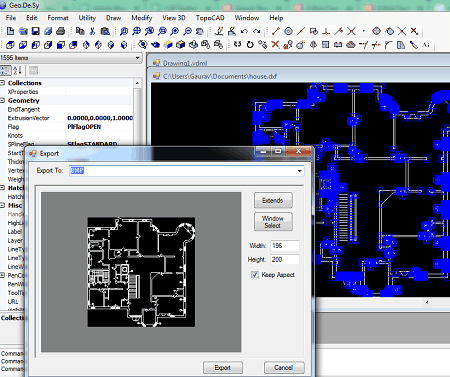Open the Utility menu
The image size is (450, 377).
pyautogui.click(x=87, y=18)
